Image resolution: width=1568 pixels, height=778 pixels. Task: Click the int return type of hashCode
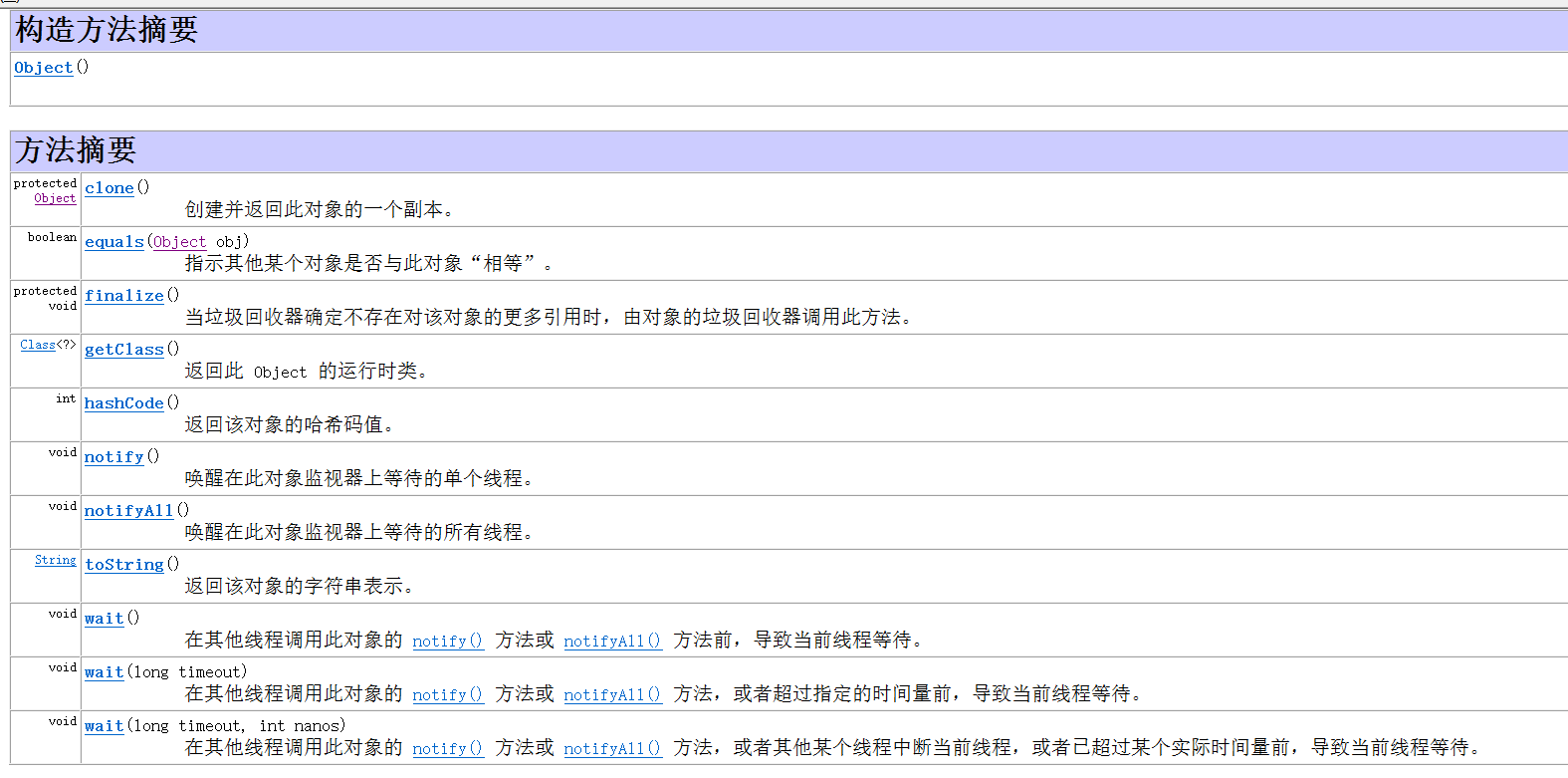click(x=66, y=398)
